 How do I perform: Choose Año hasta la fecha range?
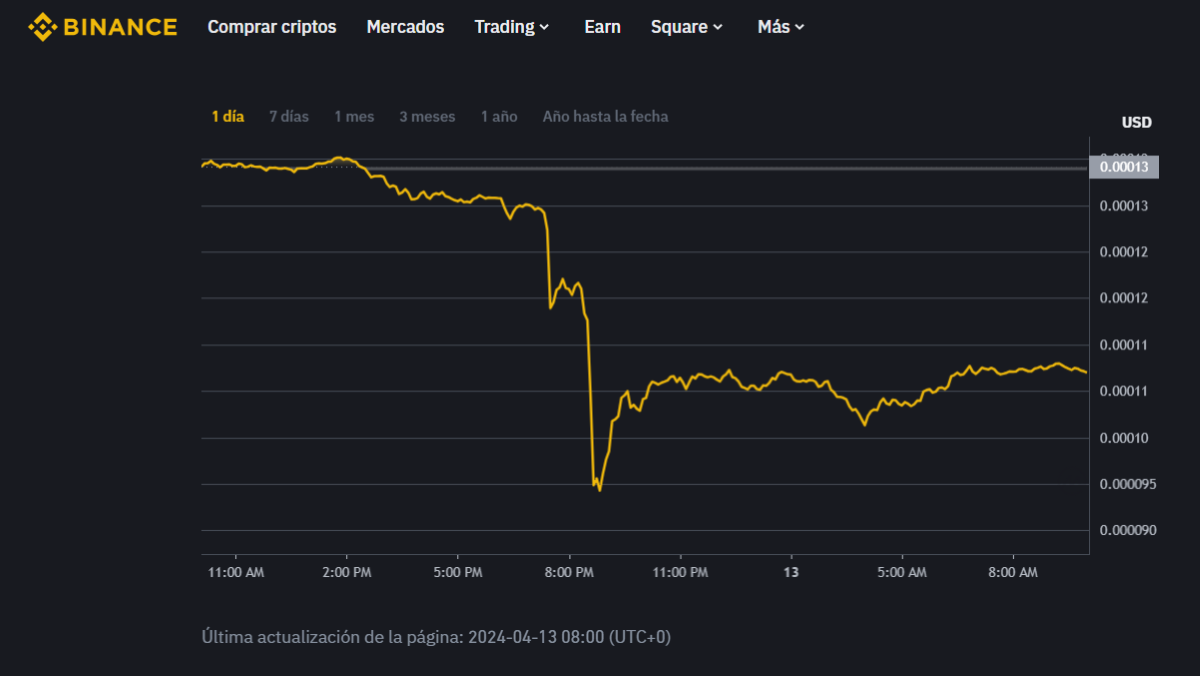coord(605,116)
